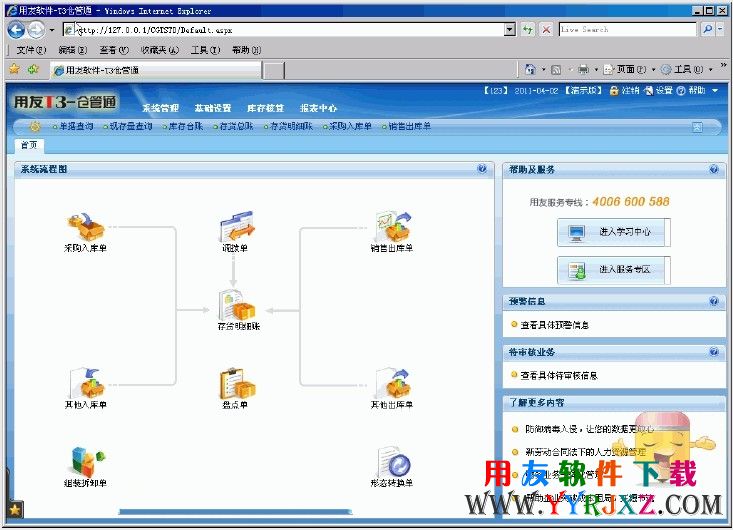Open the 帮助(H) menu in the menu bar
The height and width of the screenshot is (530, 733).
(246, 50)
